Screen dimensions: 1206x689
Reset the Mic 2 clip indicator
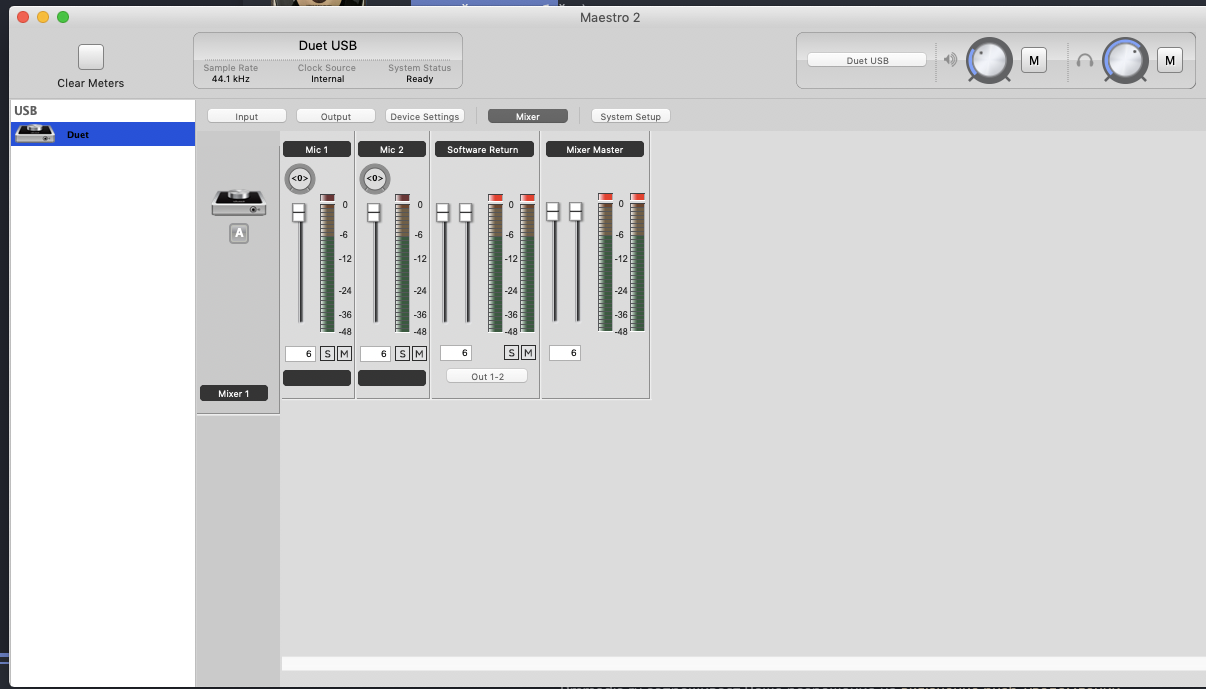coord(402,198)
